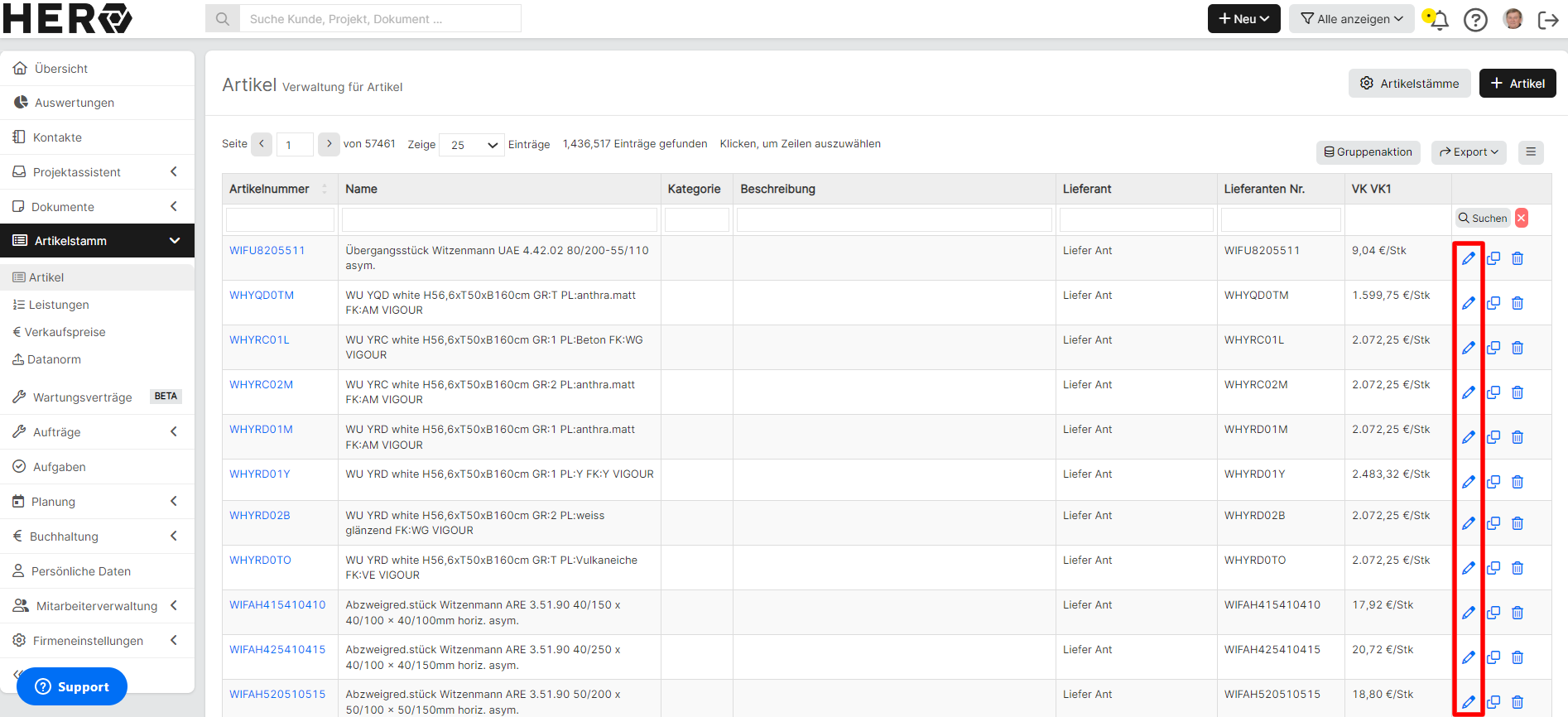Open the Export dropdown
This screenshot has width=1568, height=717.
pos(1469,152)
